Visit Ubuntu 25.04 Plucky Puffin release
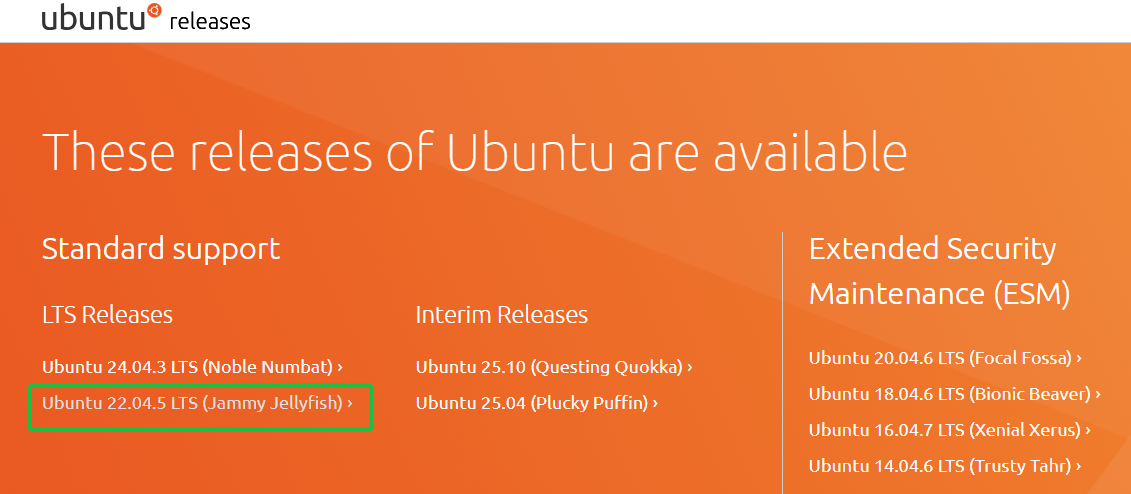 click(x=531, y=404)
